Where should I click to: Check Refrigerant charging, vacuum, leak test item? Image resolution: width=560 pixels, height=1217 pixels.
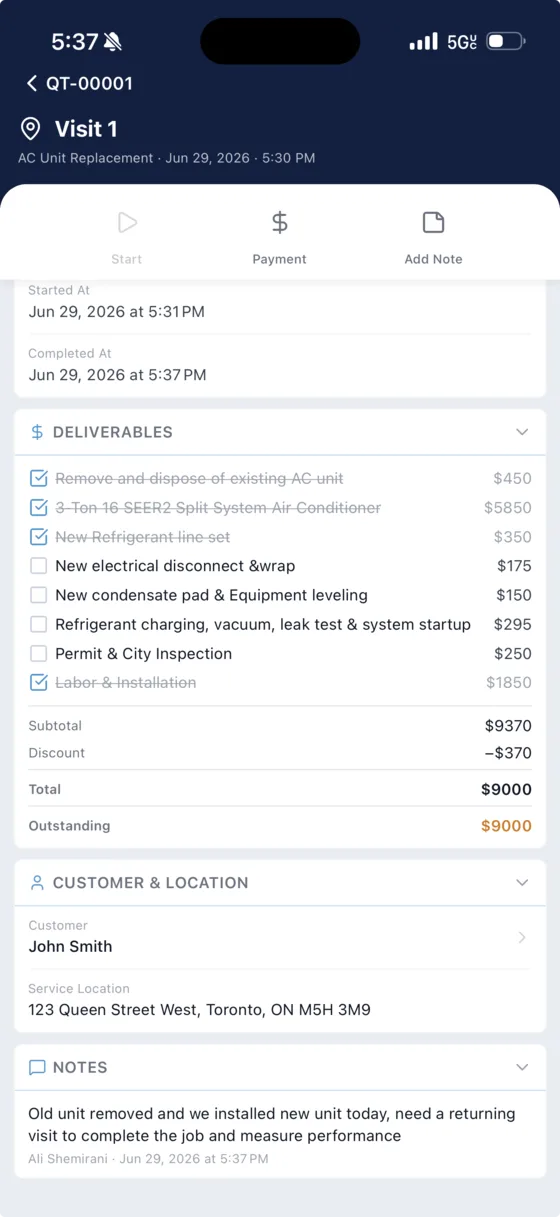pos(38,625)
